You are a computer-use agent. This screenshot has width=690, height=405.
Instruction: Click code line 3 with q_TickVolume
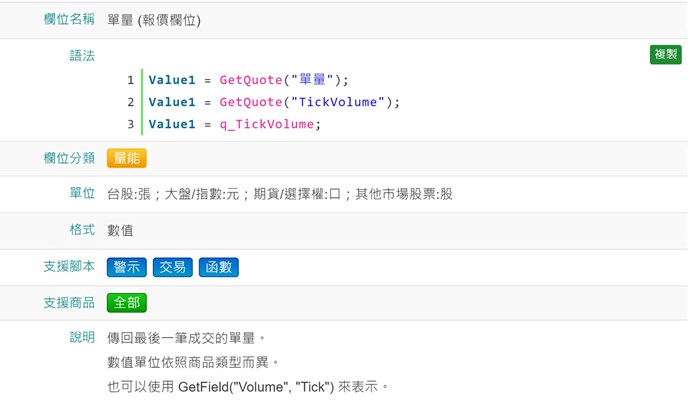click(234, 124)
